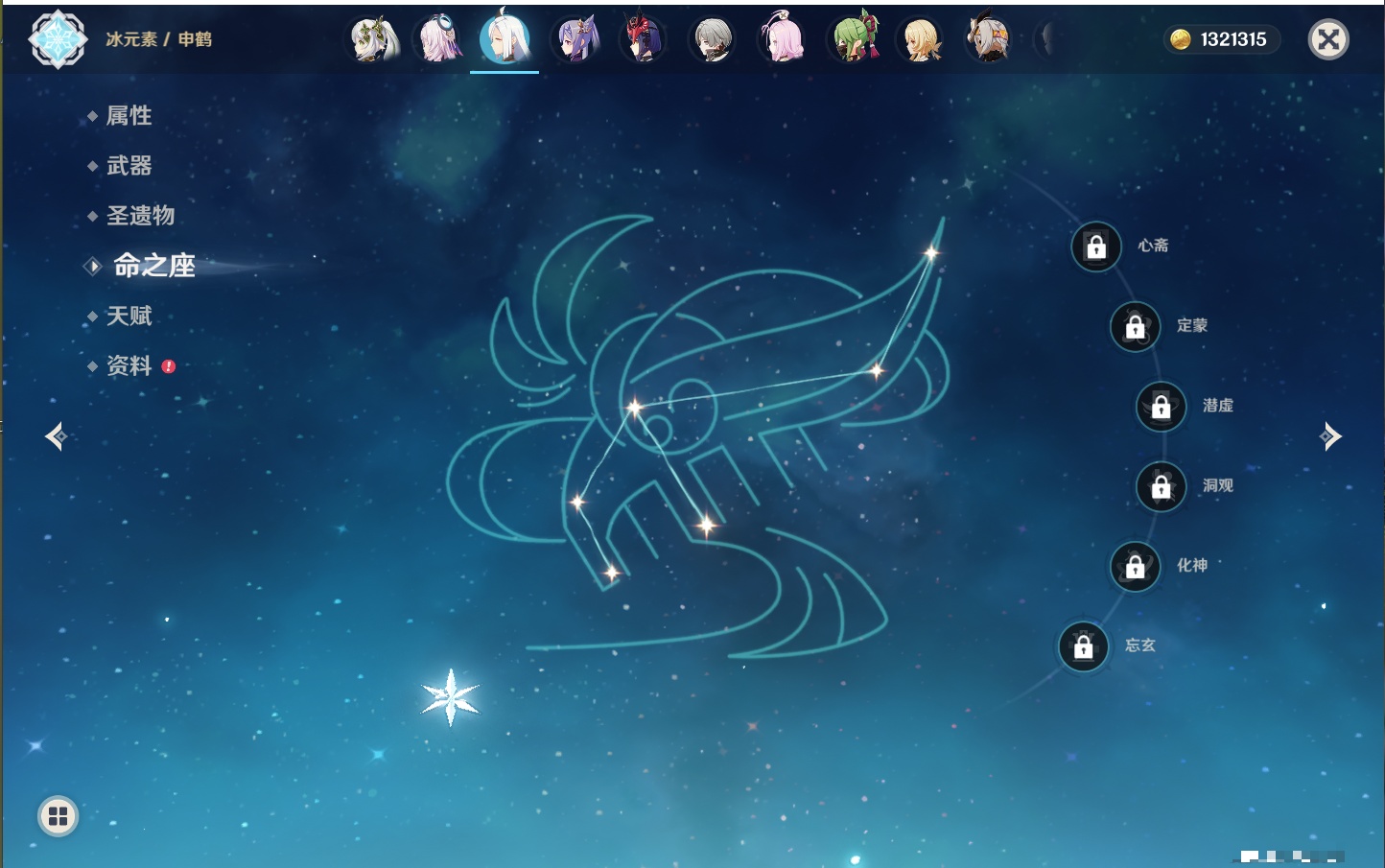Select the red oni mask character avatar
This screenshot has height=868, width=1385.
point(643,39)
